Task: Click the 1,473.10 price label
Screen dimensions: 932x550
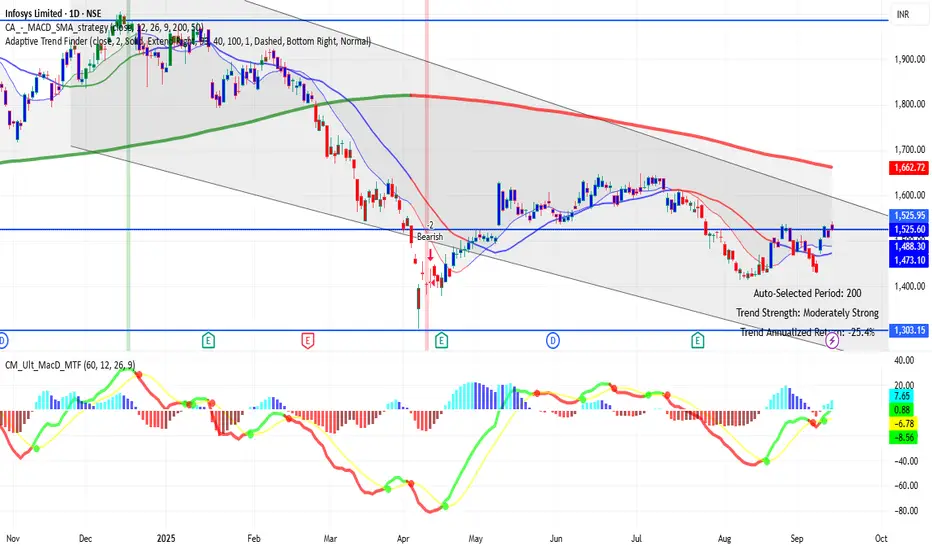Action: [909, 260]
